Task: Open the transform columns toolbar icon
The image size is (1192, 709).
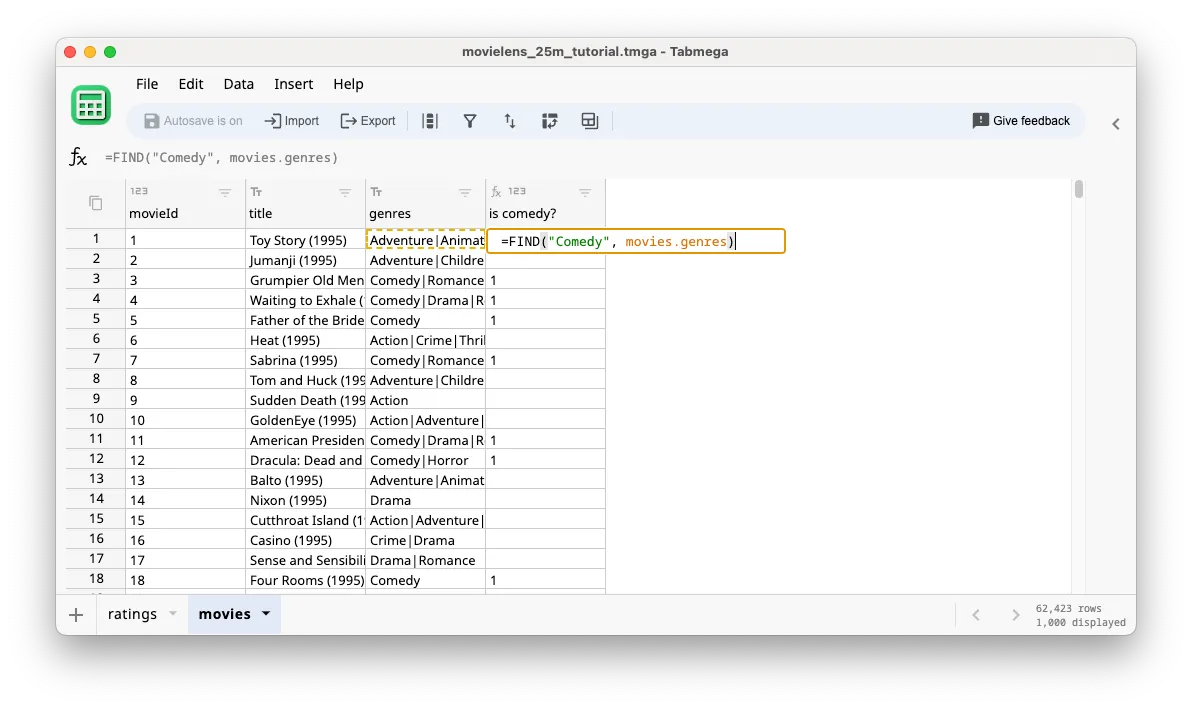Action: point(550,120)
